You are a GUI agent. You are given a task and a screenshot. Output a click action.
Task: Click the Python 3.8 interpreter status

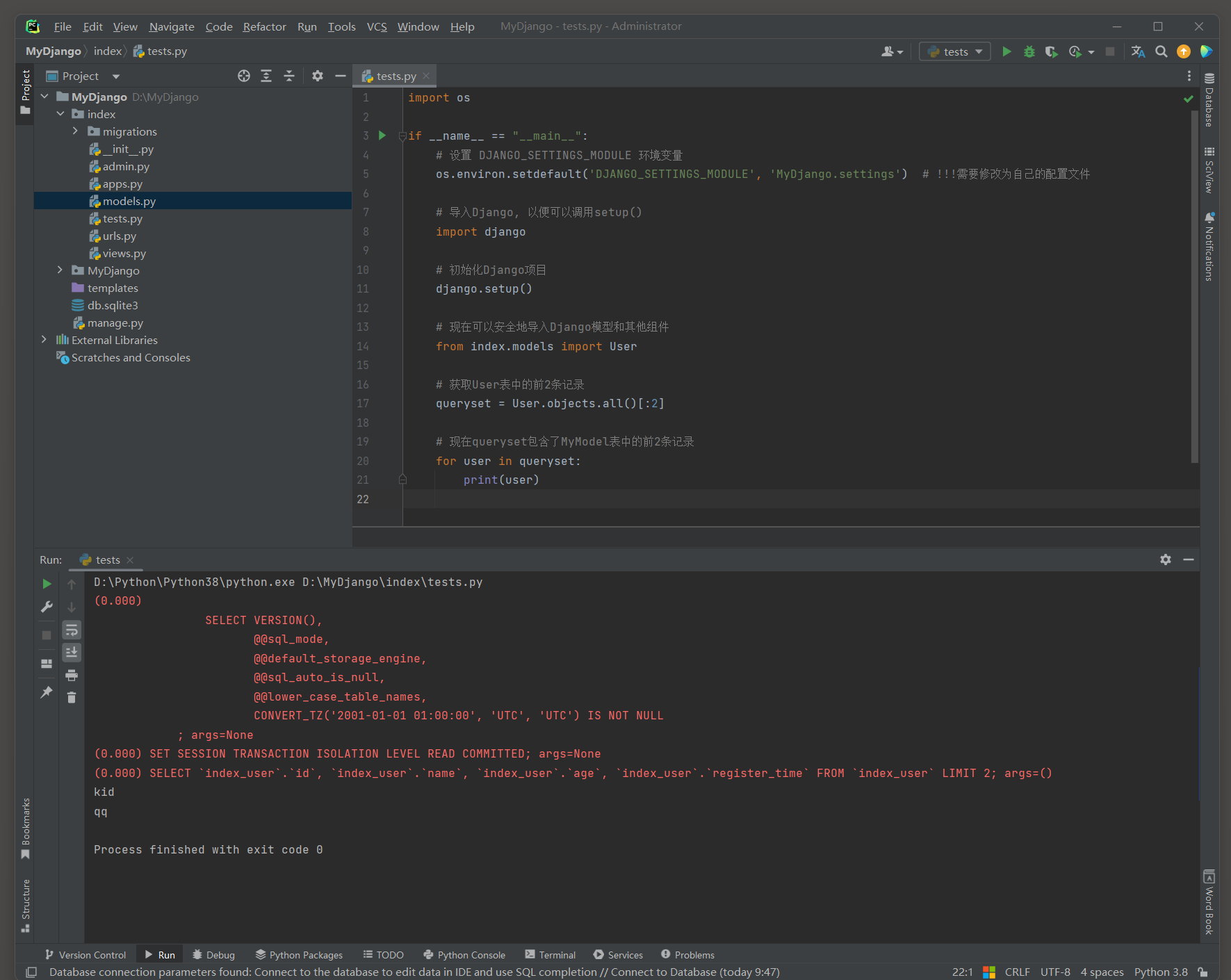1161,972
